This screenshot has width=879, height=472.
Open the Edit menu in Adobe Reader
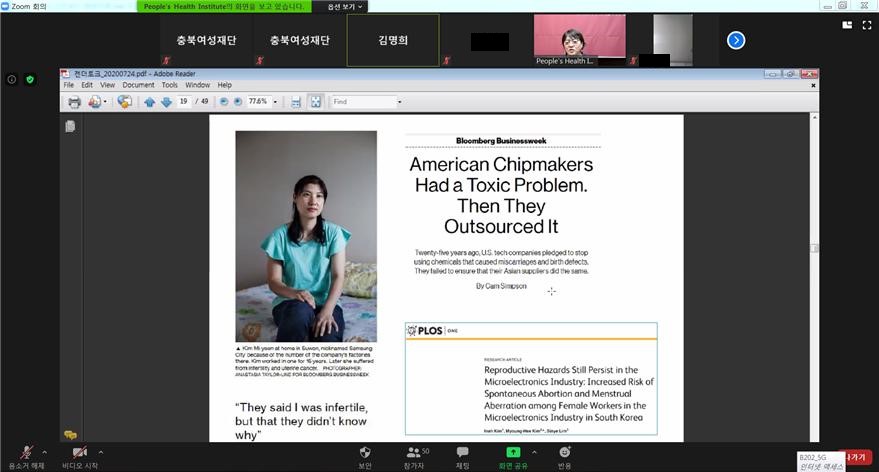pyautogui.click(x=87, y=85)
